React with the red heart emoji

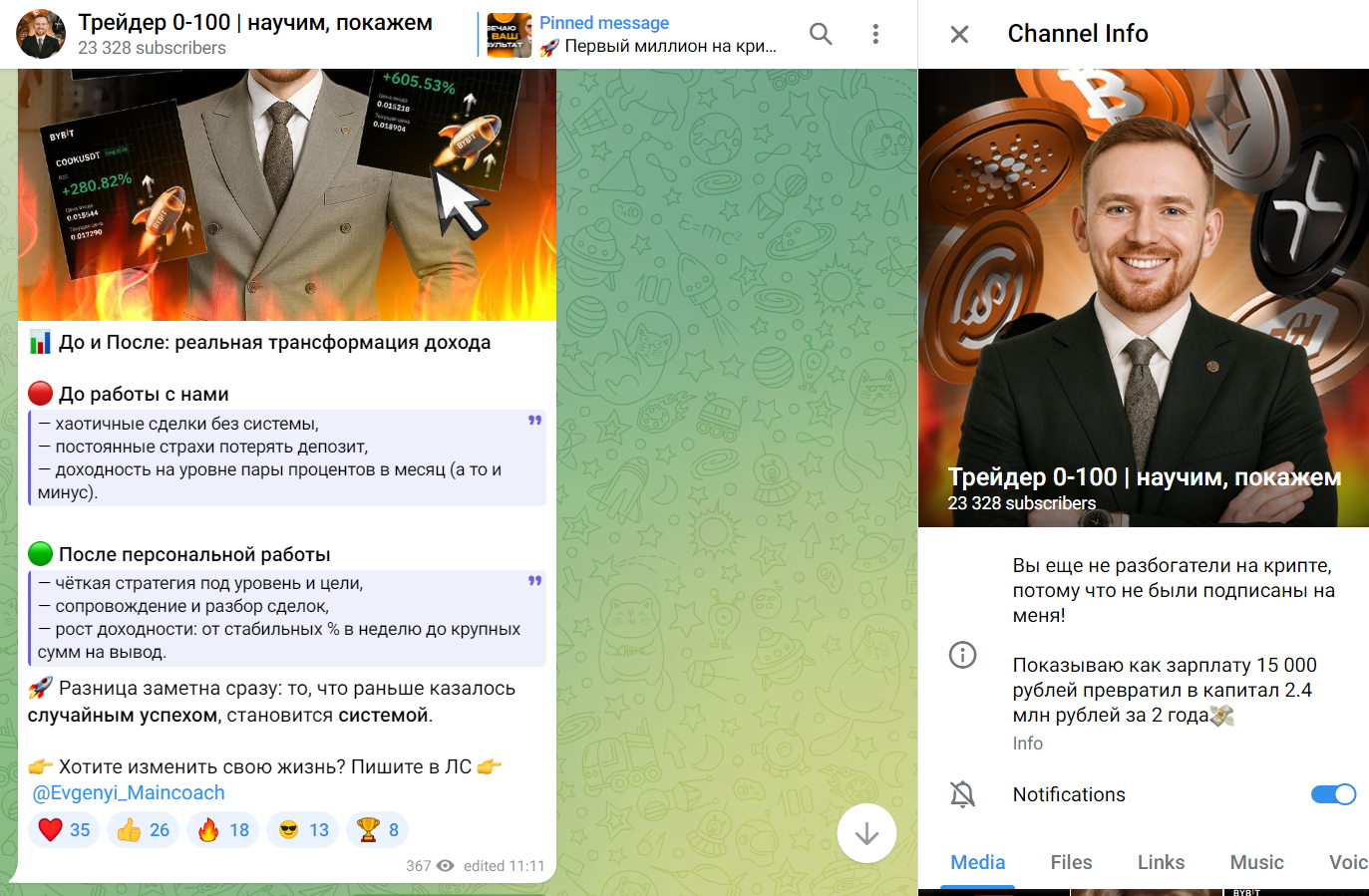(x=65, y=830)
